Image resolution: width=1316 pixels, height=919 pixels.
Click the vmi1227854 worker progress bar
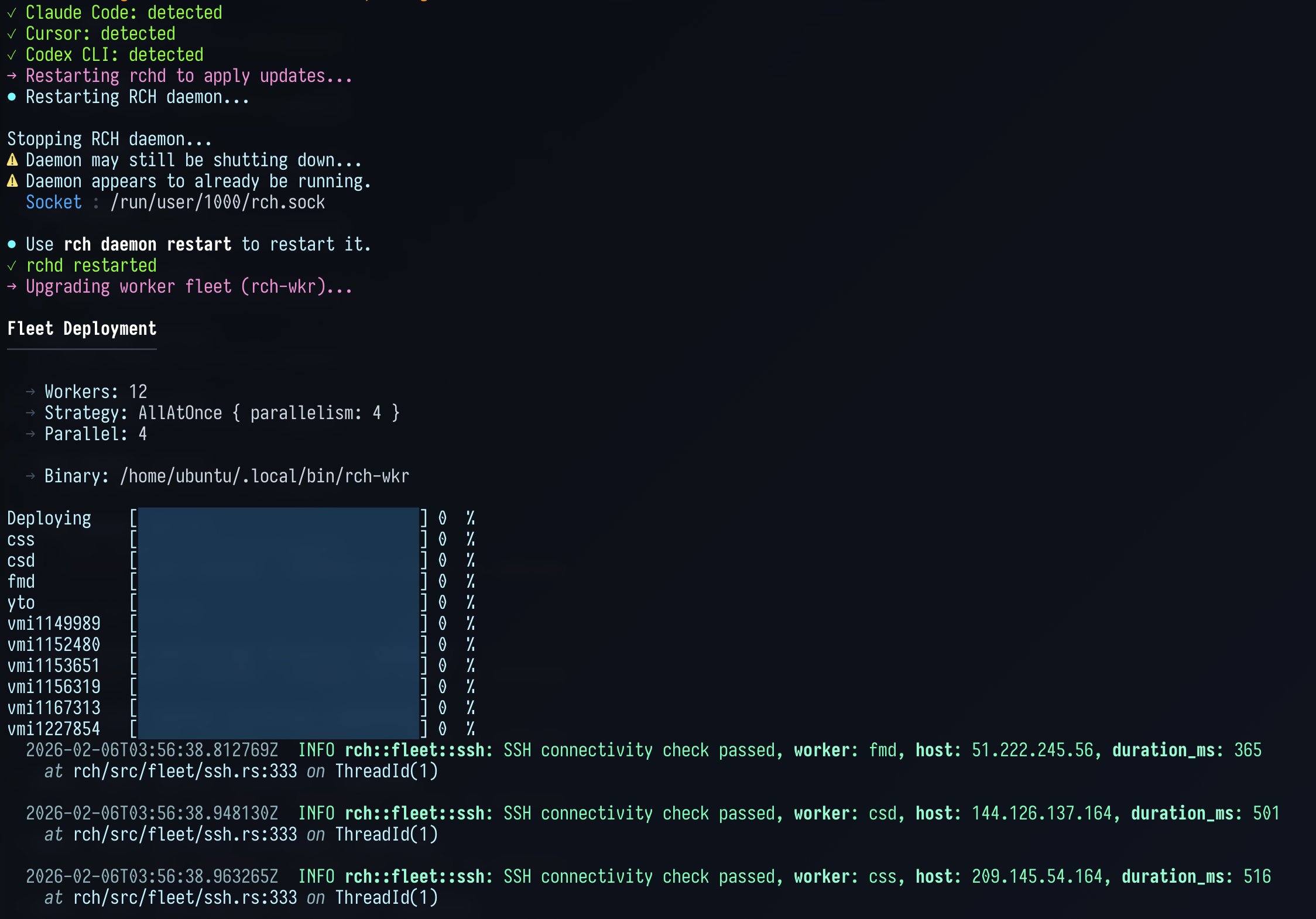pos(279,729)
